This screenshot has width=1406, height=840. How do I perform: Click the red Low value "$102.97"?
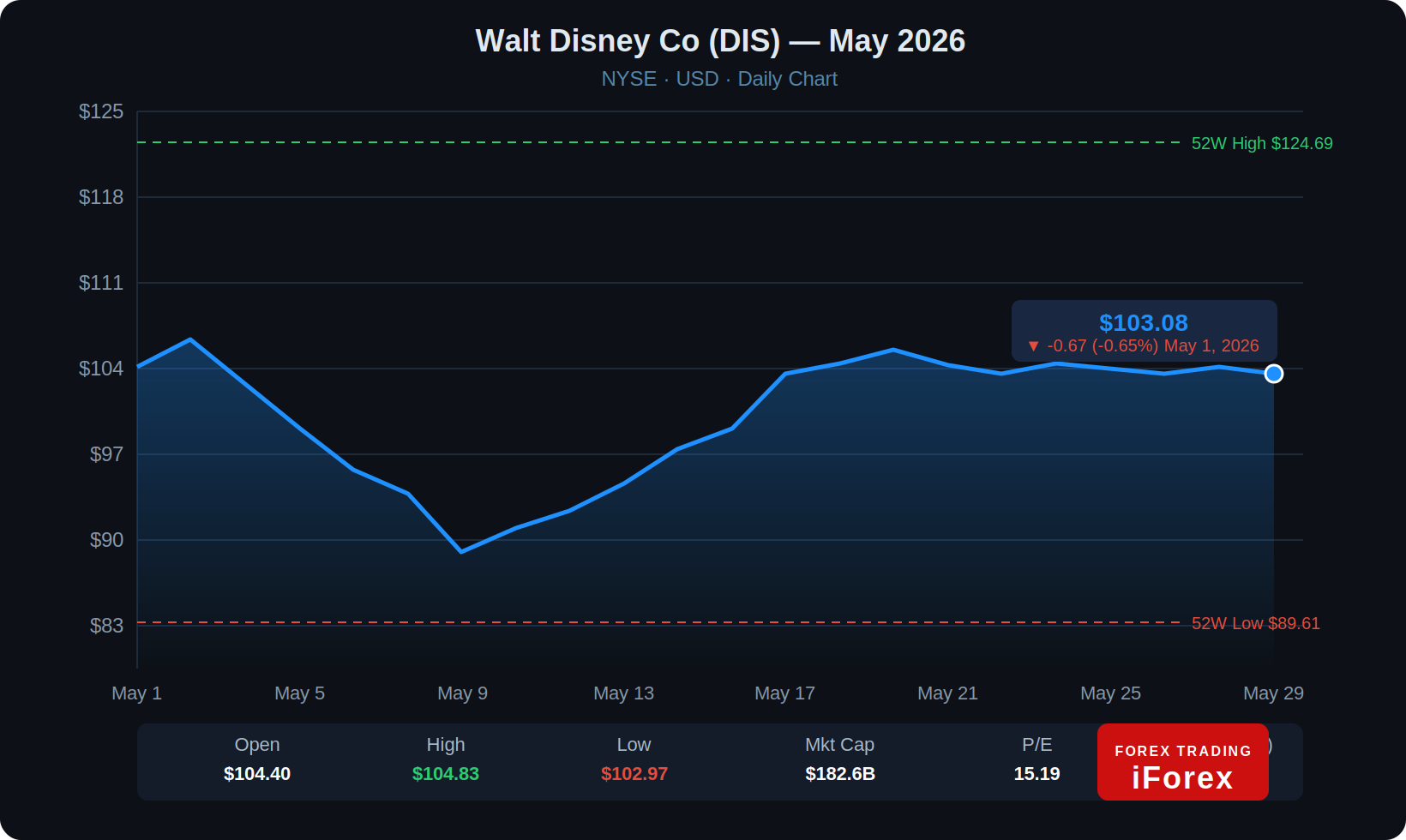[x=634, y=774]
